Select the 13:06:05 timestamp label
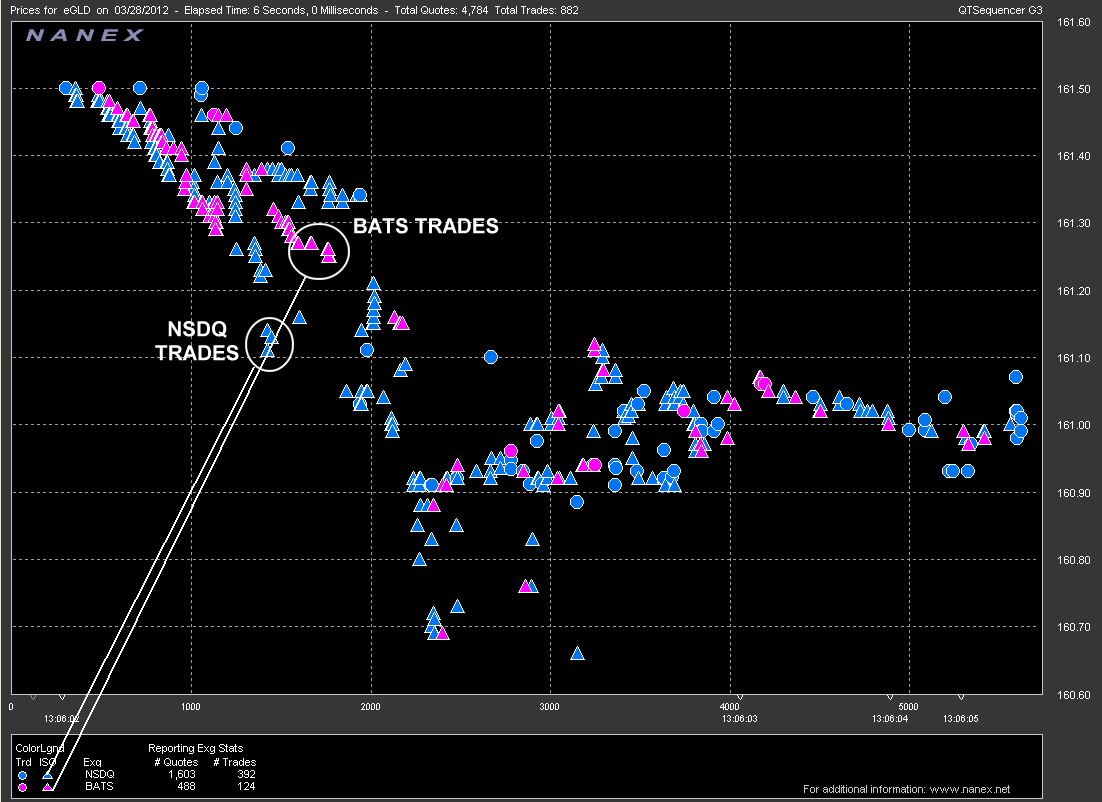This screenshot has height=802, width=1102. pyautogui.click(x=961, y=718)
